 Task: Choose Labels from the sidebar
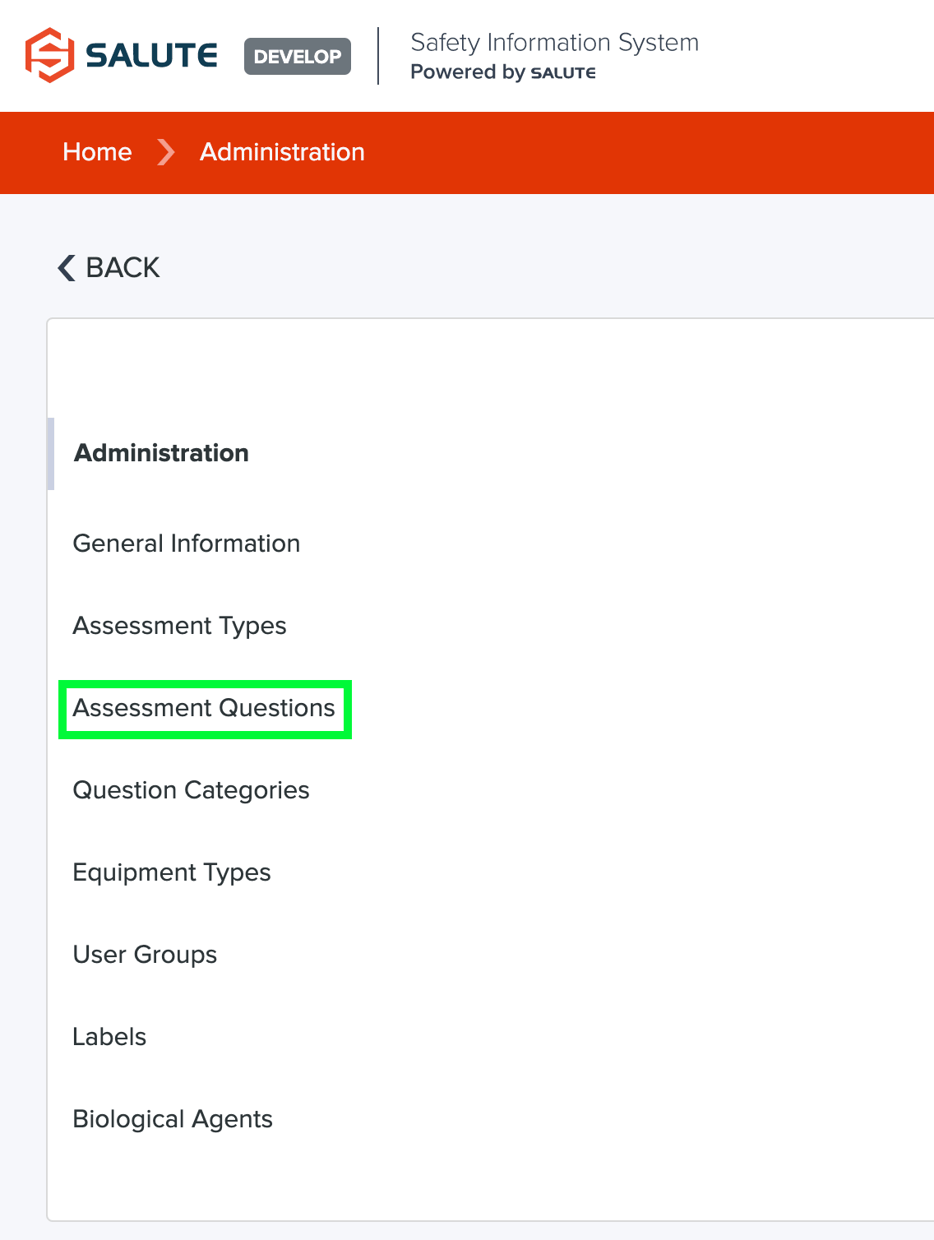(110, 1037)
